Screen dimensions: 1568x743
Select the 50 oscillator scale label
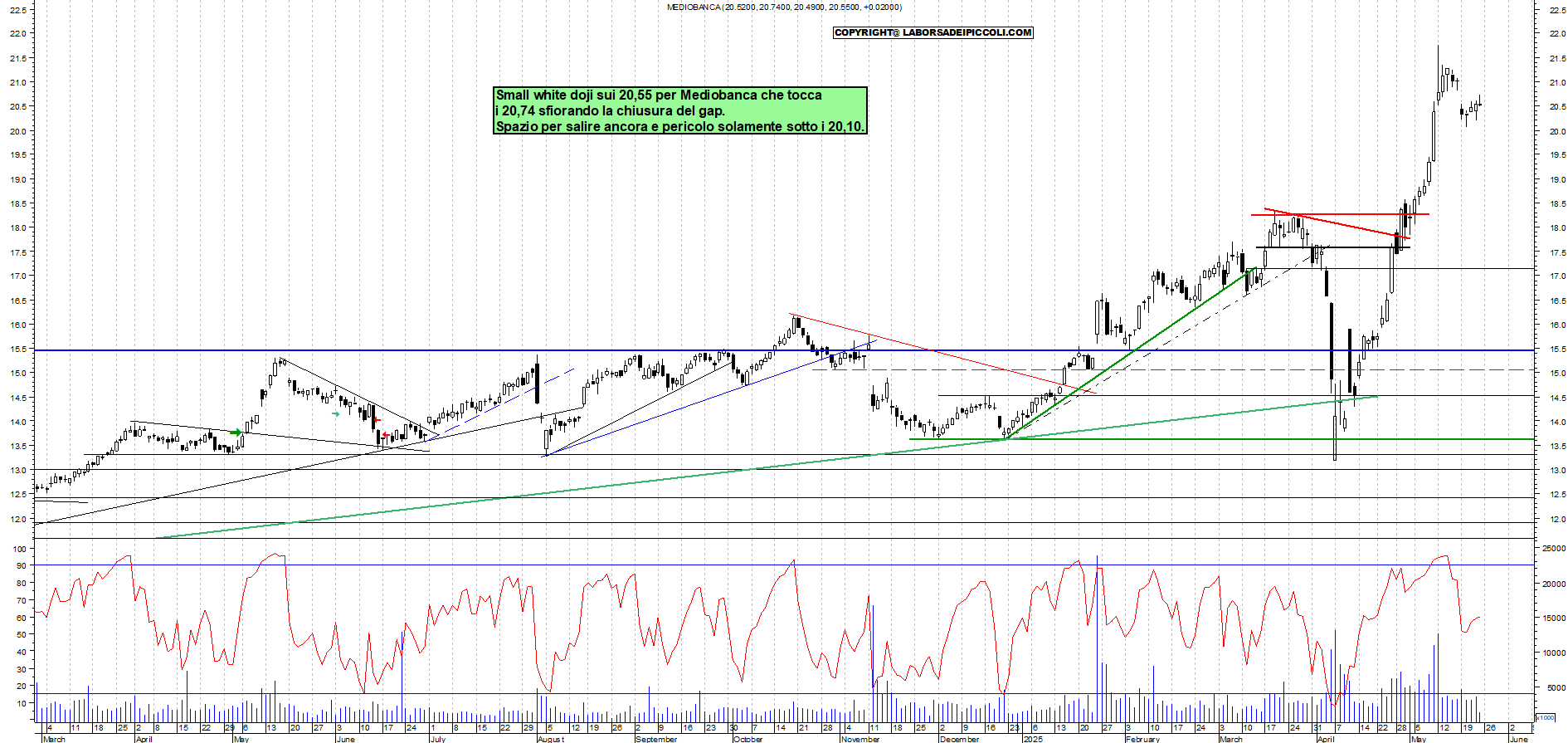pyautogui.click(x=22, y=635)
